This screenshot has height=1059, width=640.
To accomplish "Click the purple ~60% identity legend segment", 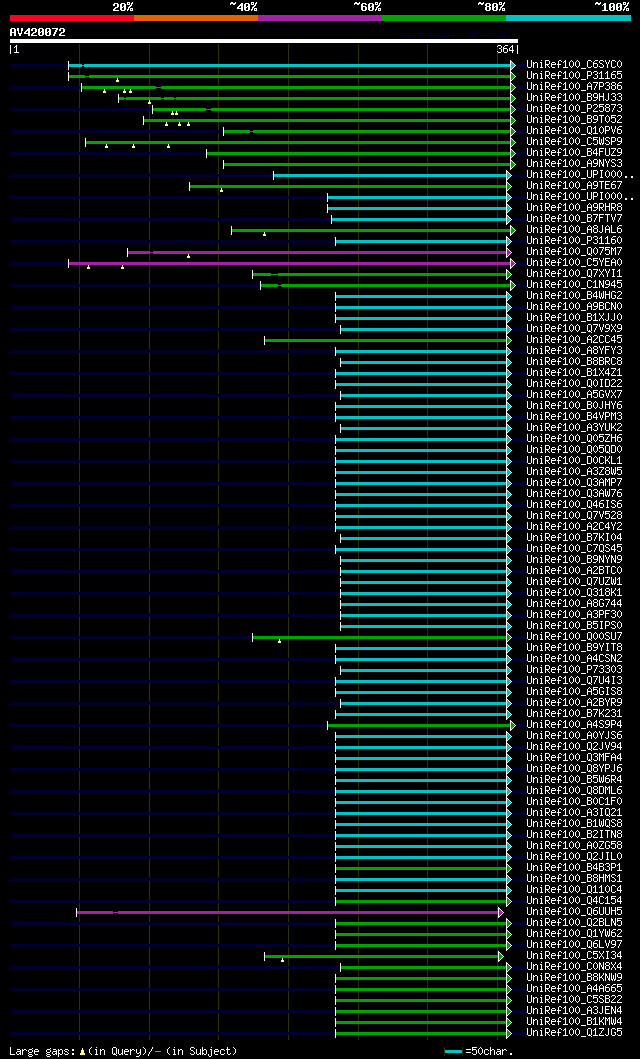I will 320,18.
